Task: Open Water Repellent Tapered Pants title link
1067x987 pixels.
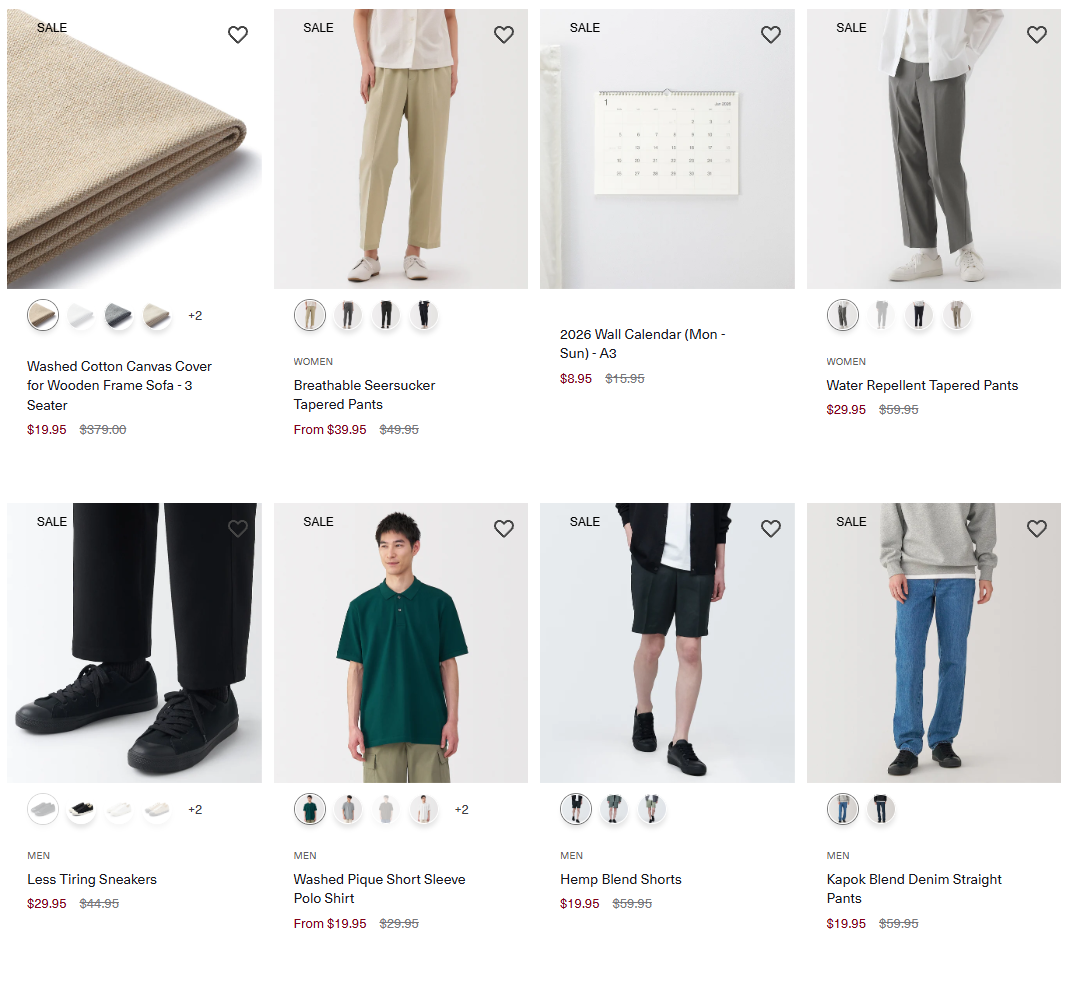Action: coord(922,386)
